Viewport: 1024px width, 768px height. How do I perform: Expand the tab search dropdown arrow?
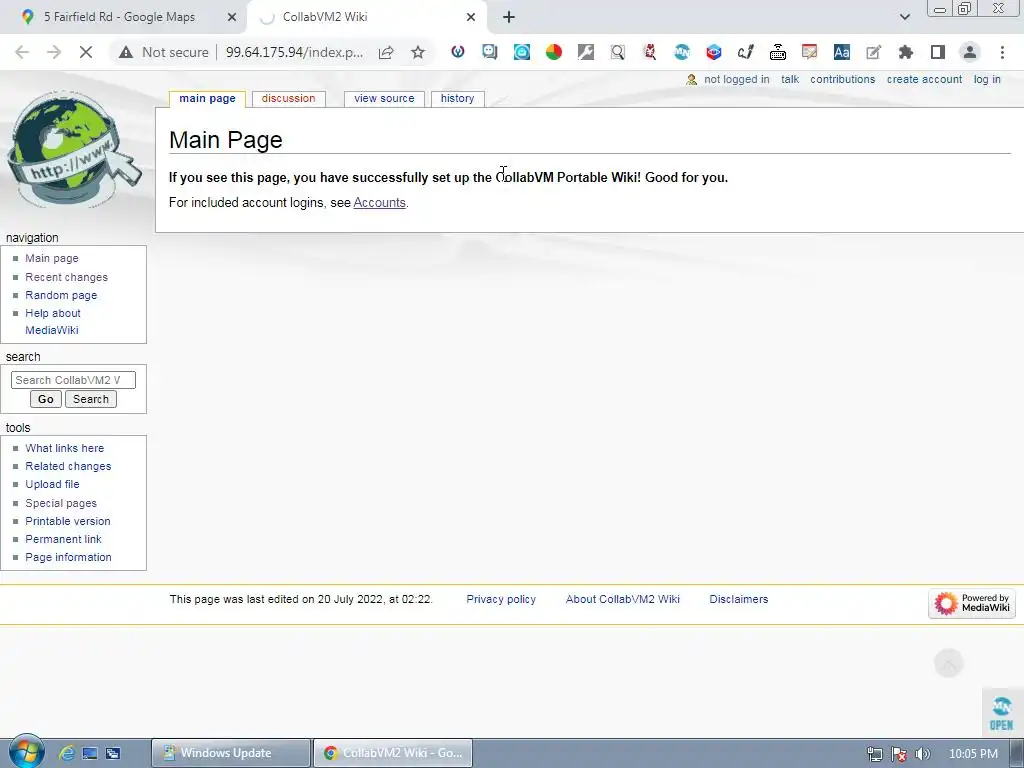point(904,17)
